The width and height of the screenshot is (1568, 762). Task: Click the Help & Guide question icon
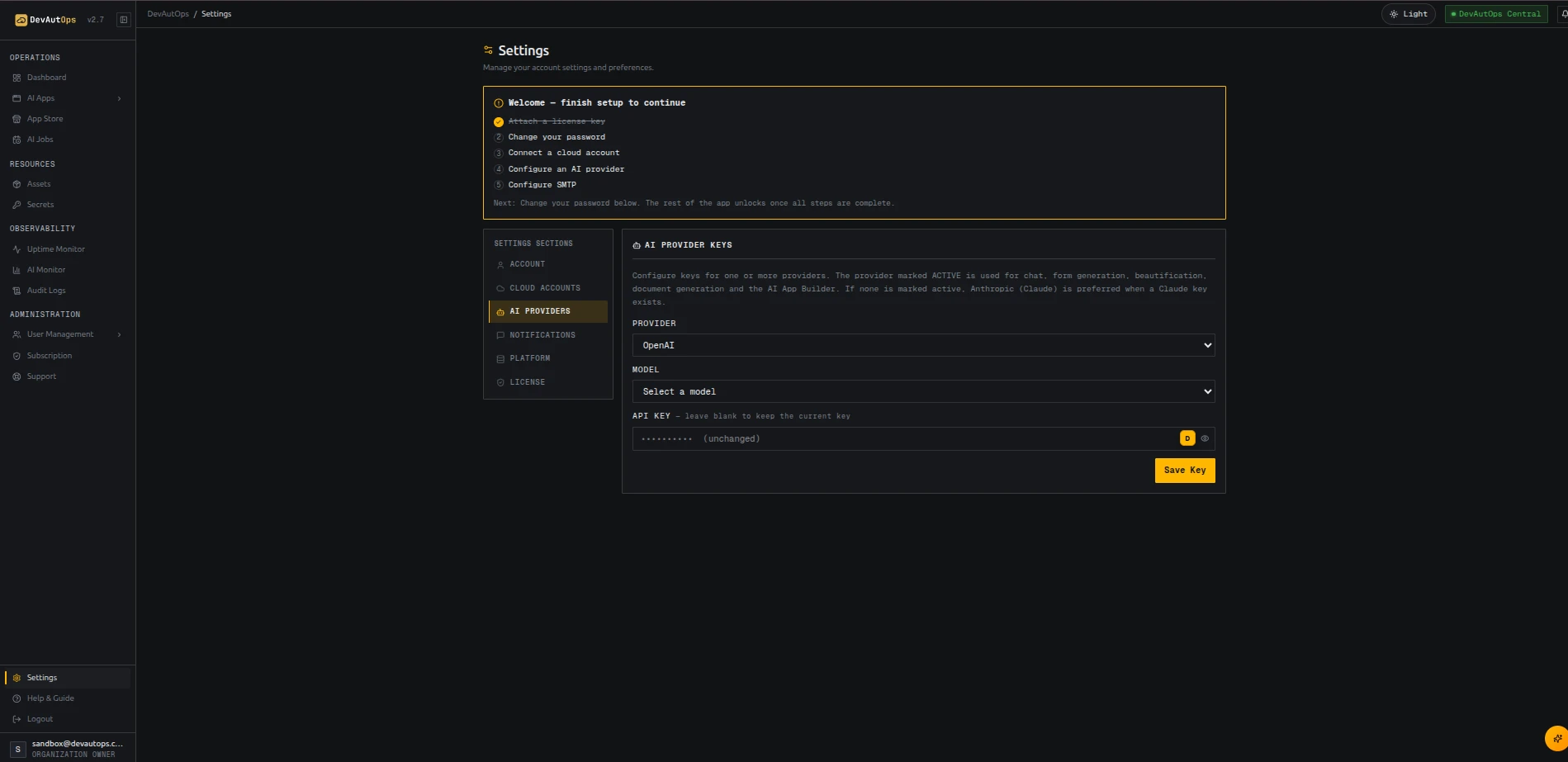[17, 698]
